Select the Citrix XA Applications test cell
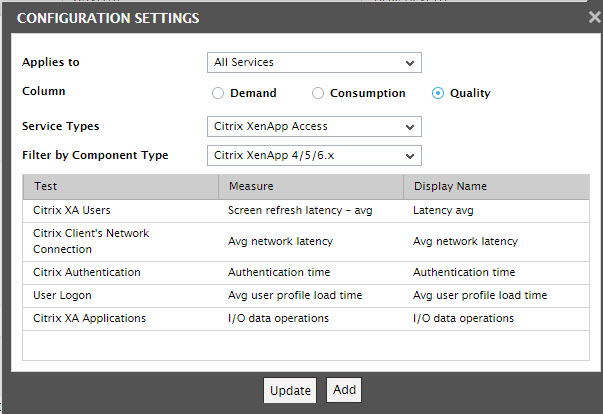The image size is (603, 414). click(121, 319)
